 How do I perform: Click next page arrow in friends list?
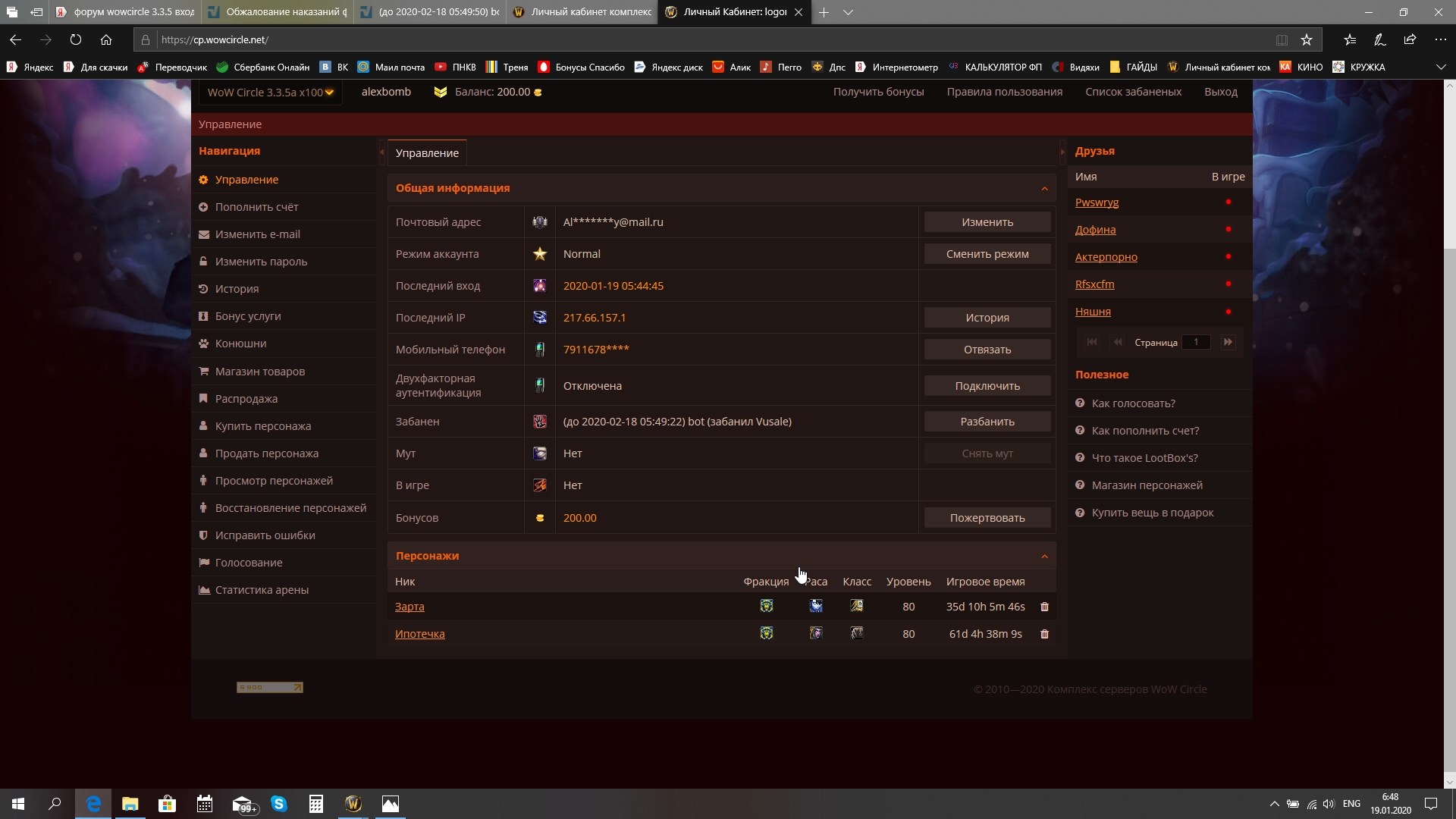coord(1228,342)
